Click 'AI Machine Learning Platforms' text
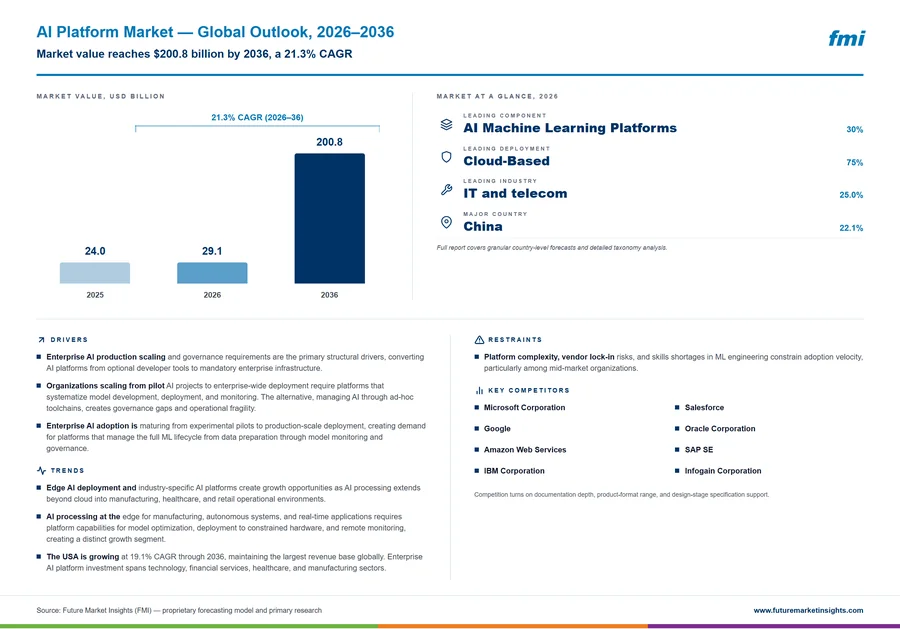 570,128
